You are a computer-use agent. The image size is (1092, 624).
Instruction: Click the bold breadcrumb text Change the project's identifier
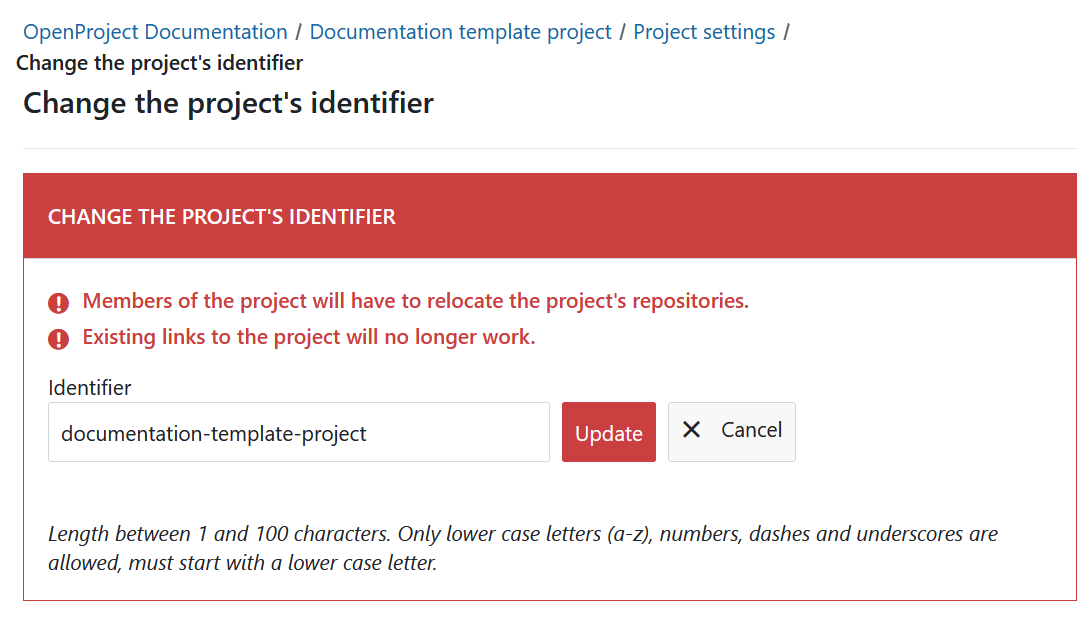pyautogui.click(x=159, y=62)
